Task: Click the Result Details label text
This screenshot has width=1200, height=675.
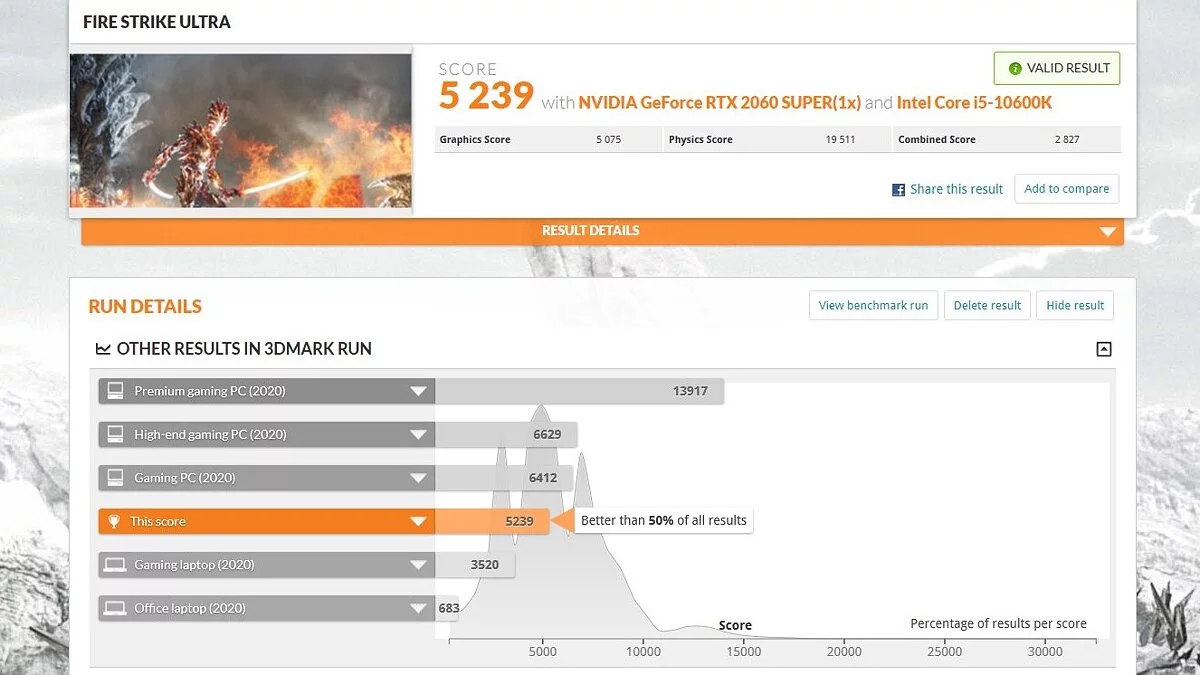Action: pos(590,230)
